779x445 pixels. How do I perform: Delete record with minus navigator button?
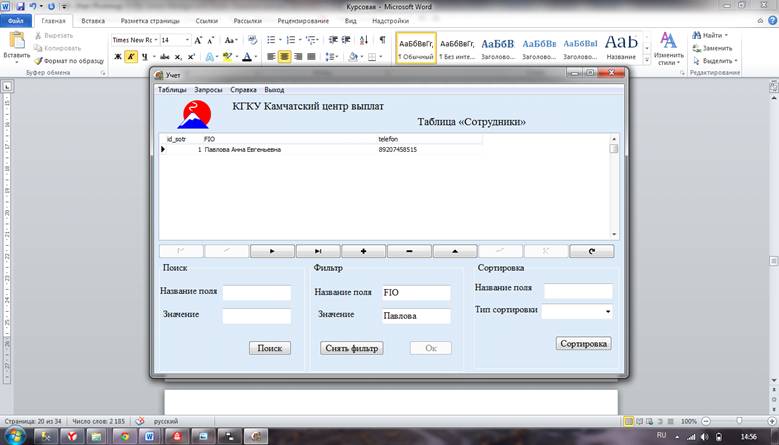[409, 252]
